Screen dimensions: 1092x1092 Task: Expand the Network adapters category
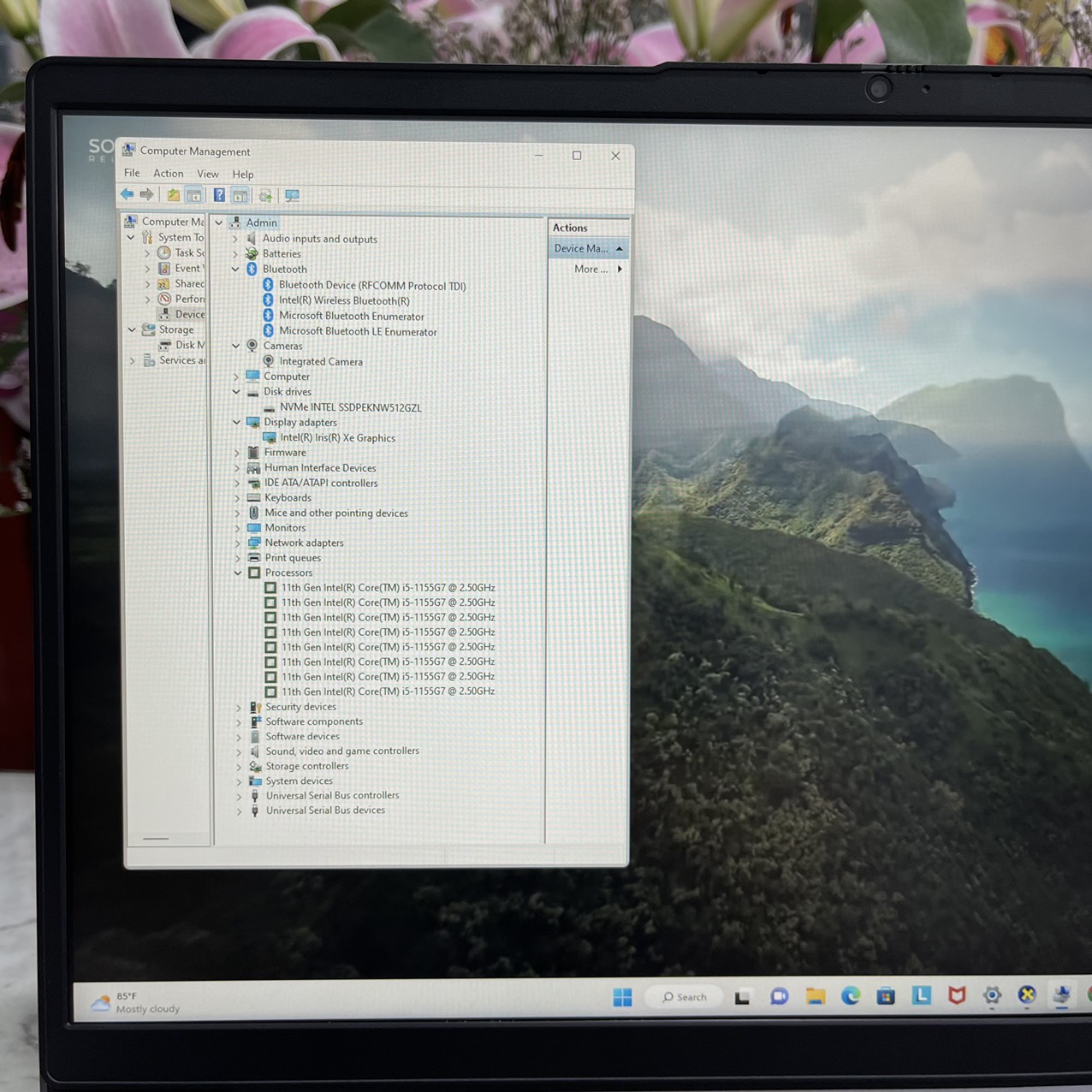[x=238, y=543]
